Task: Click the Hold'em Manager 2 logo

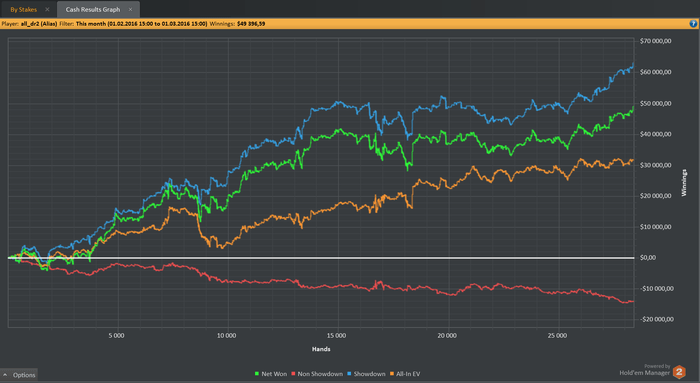Action: pyautogui.click(x=679, y=372)
